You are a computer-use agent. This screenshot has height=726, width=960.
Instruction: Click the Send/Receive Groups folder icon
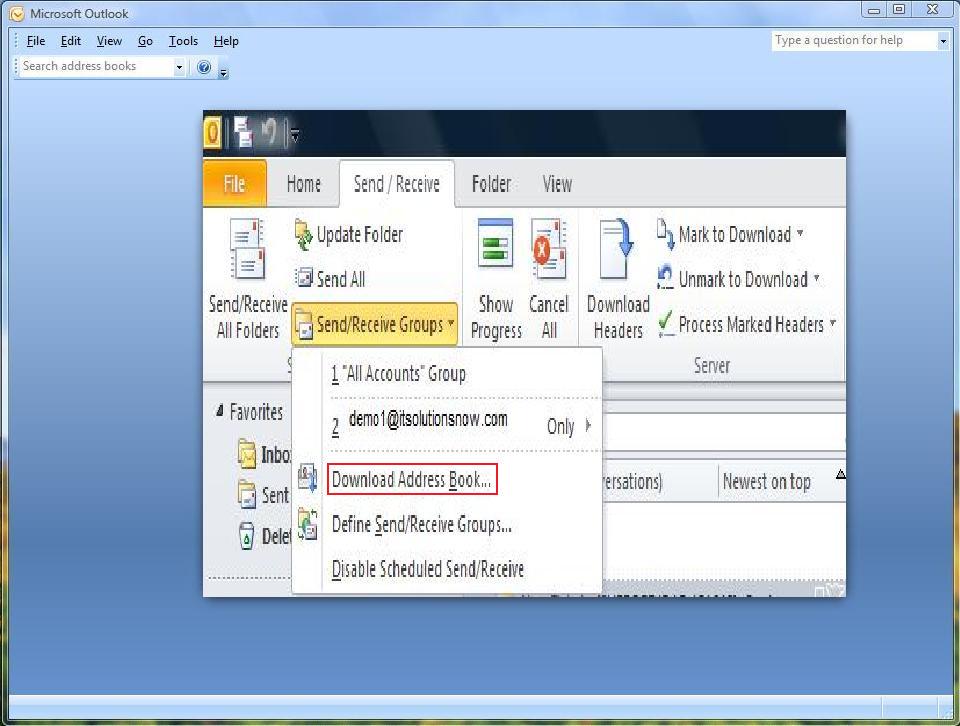(x=304, y=324)
